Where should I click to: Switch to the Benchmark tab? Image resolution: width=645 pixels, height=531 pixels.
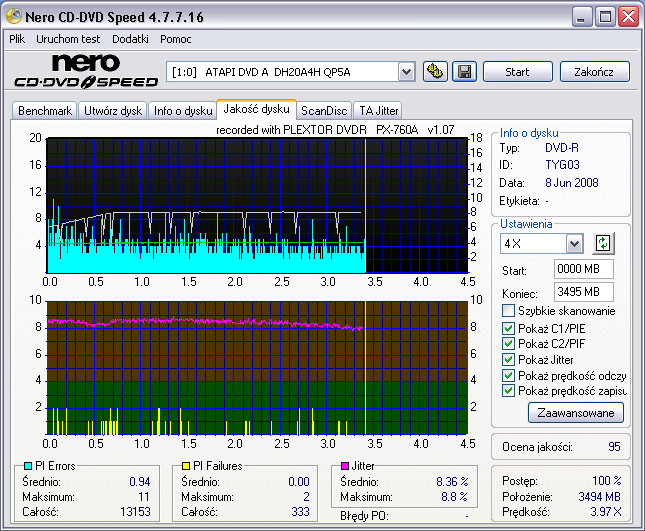45,111
